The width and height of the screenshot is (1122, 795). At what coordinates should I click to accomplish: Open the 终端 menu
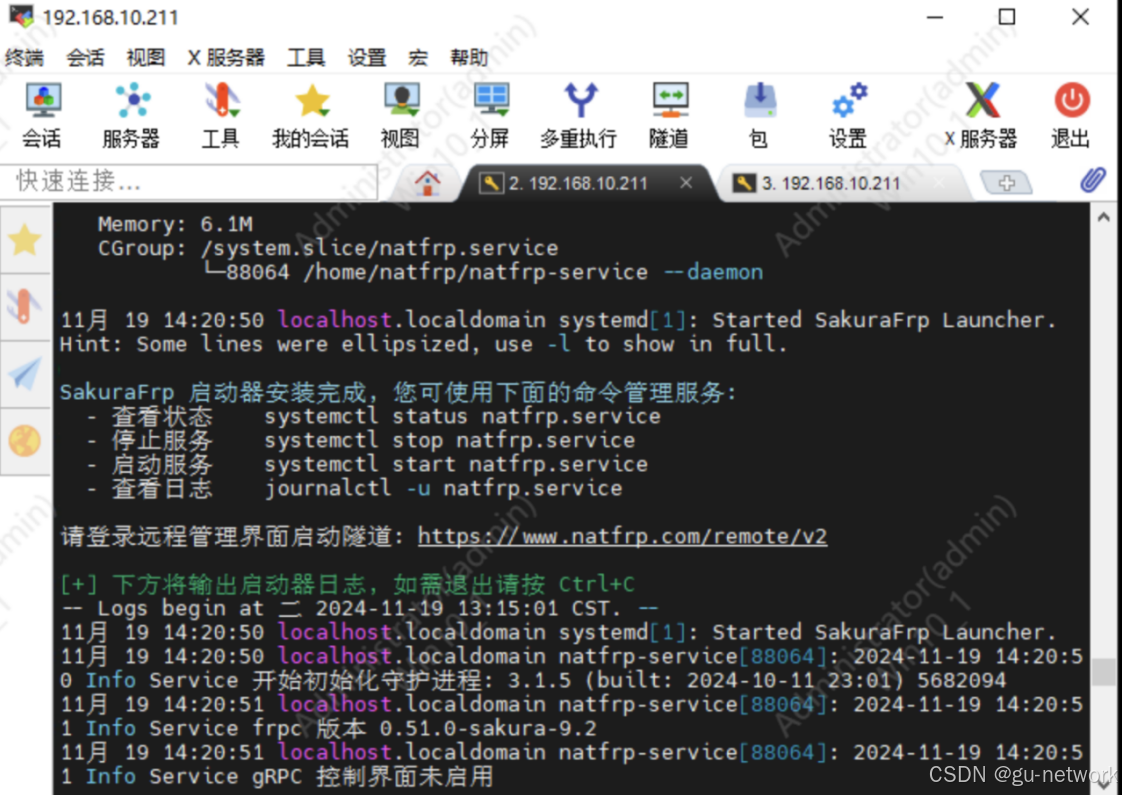pos(24,57)
